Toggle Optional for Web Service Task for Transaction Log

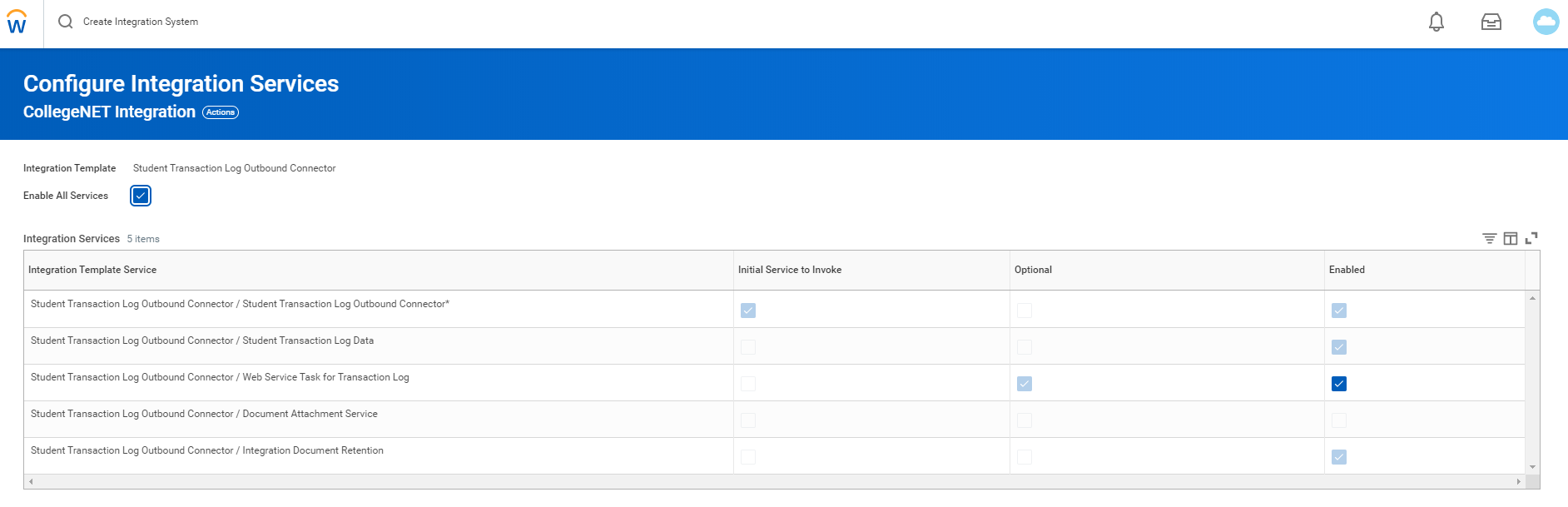click(x=1025, y=384)
